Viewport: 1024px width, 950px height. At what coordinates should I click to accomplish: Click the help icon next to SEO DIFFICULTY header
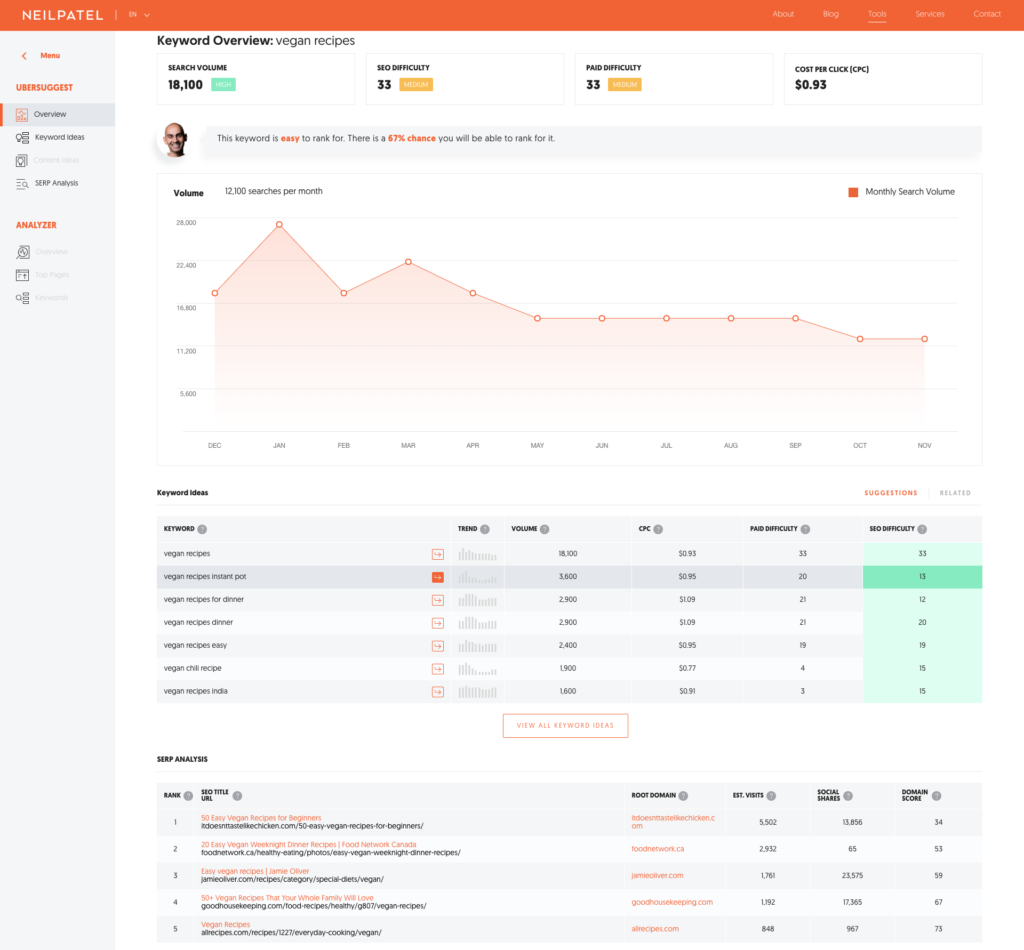pyautogui.click(x=922, y=530)
